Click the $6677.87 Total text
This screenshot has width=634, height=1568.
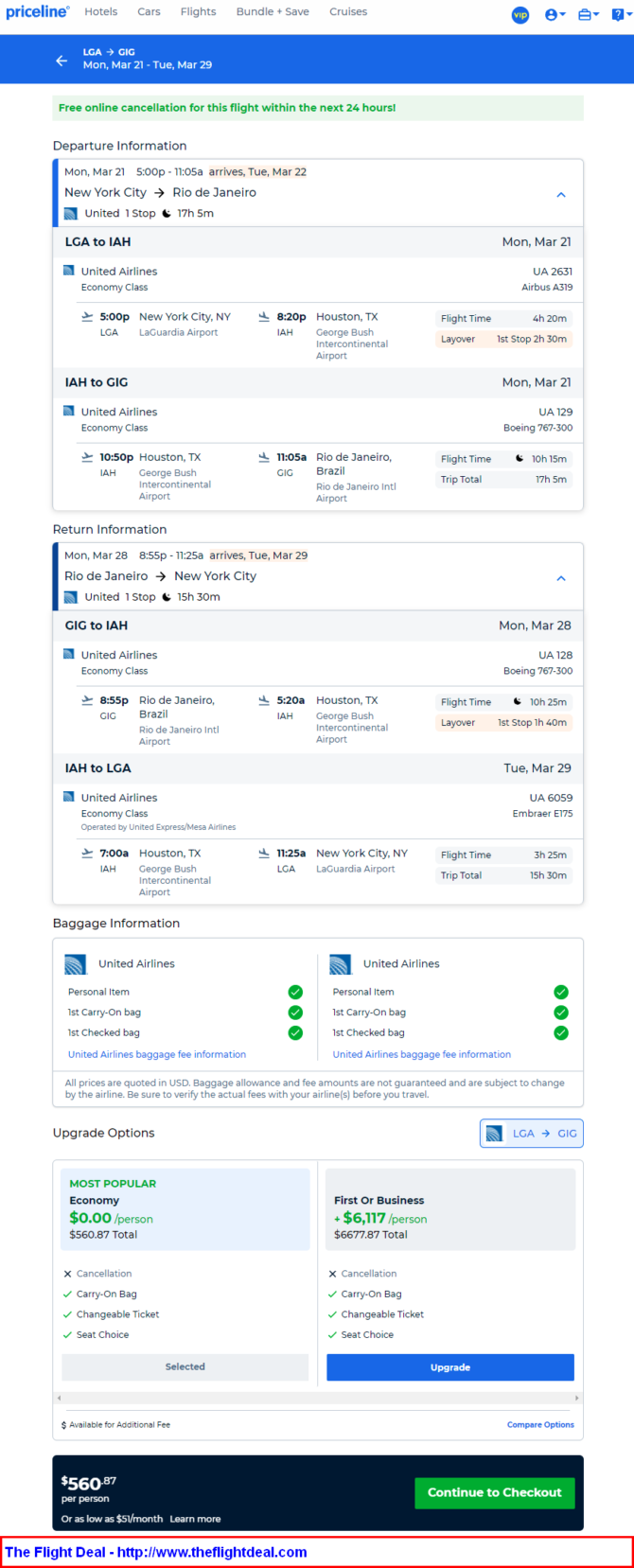click(371, 1235)
